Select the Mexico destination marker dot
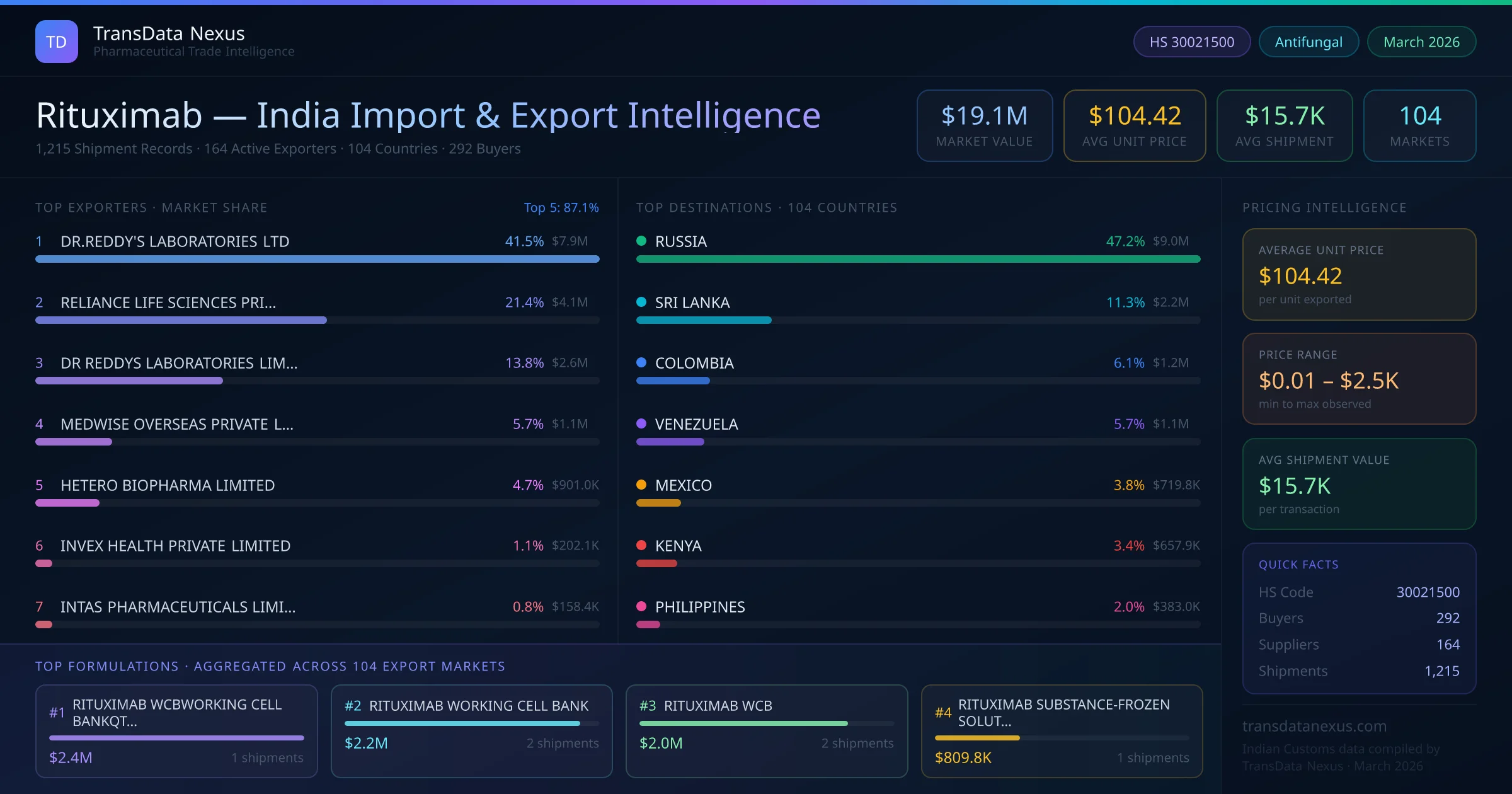The height and width of the screenshot is (794, 1512). point(641,485)
